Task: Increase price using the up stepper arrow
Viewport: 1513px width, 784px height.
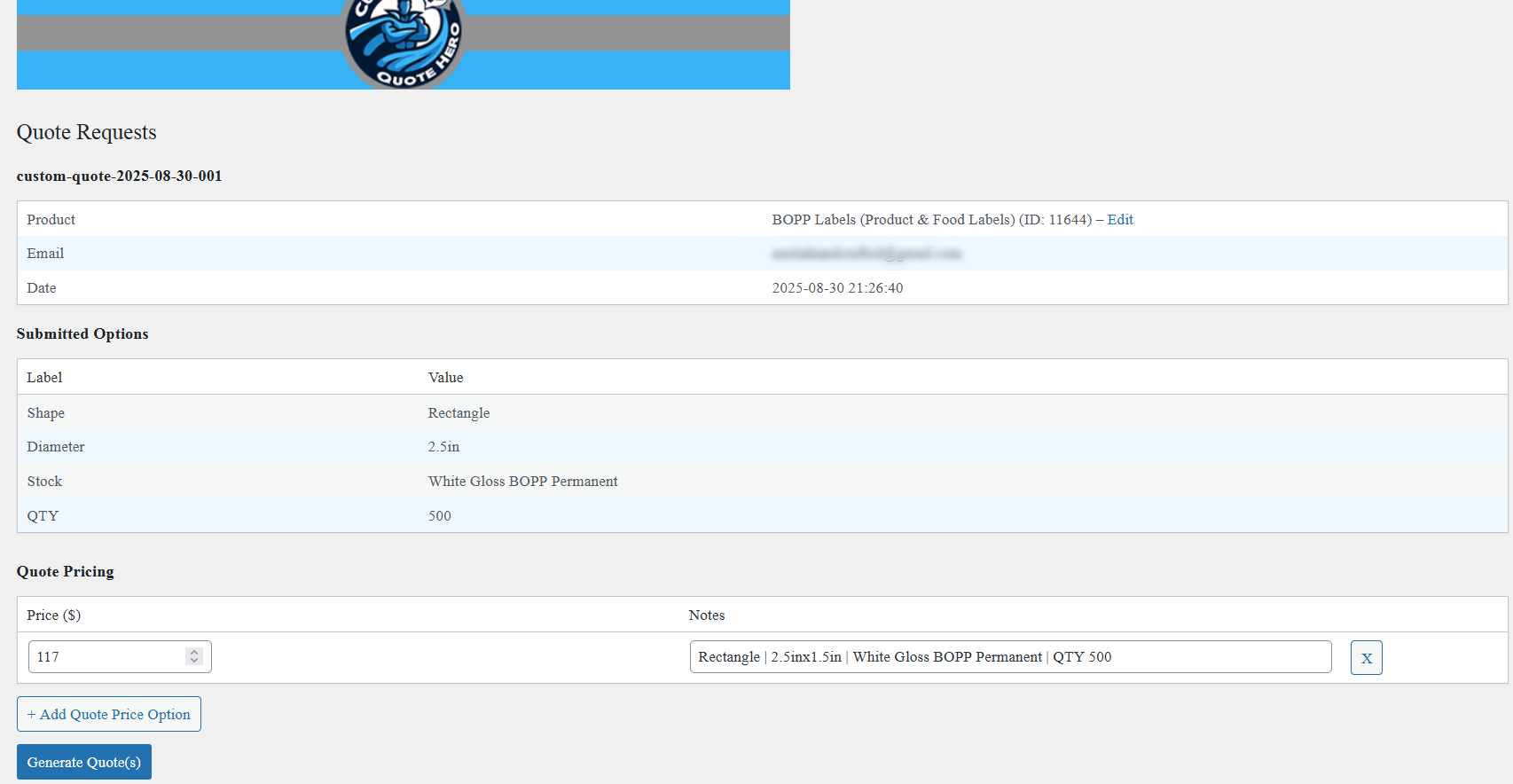Action: 194,652
